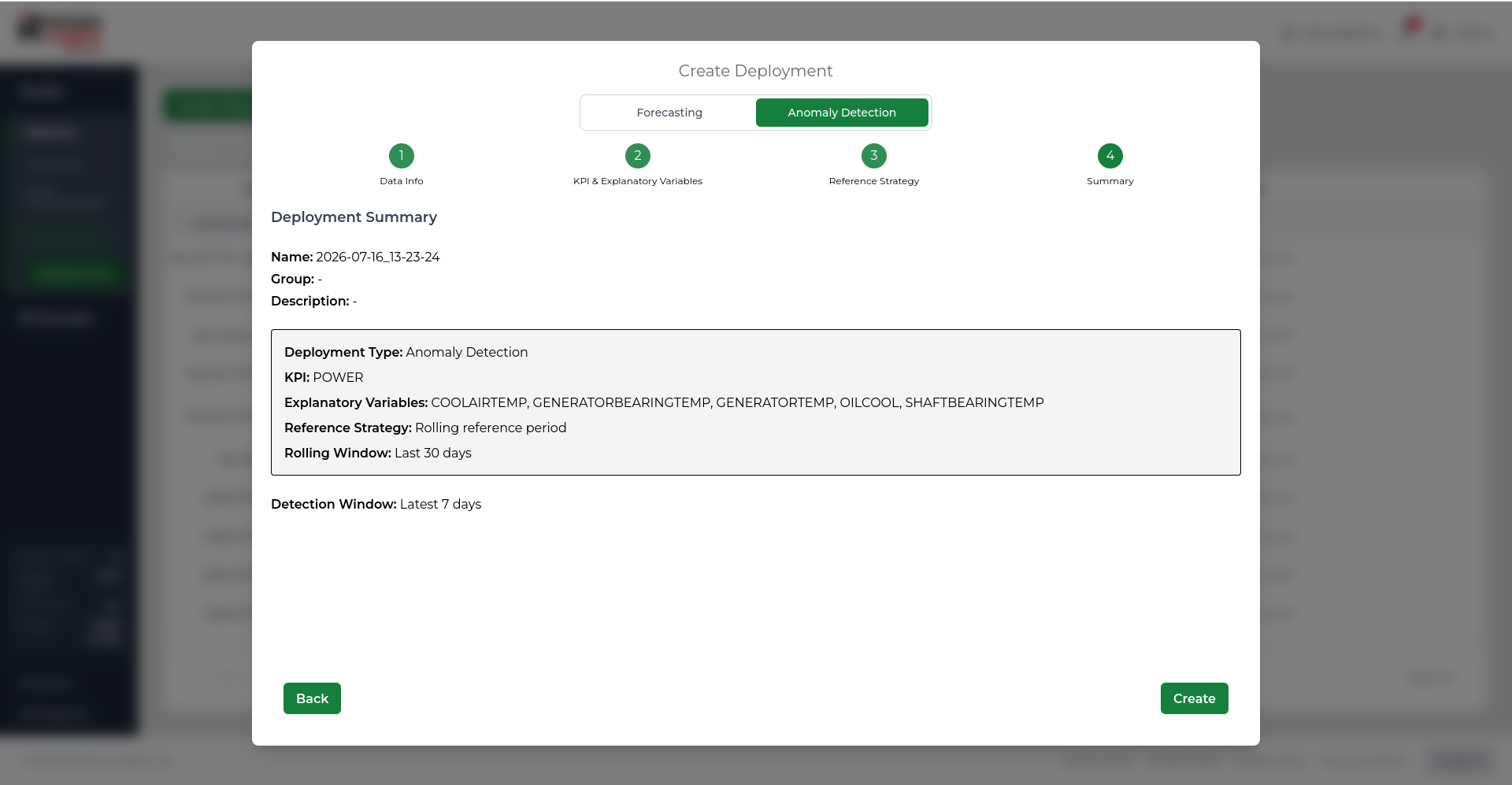The width and height of the screenshot is (1512, 785).
Task: Click the Explanatory Variables list line
Action: point(664,402)
